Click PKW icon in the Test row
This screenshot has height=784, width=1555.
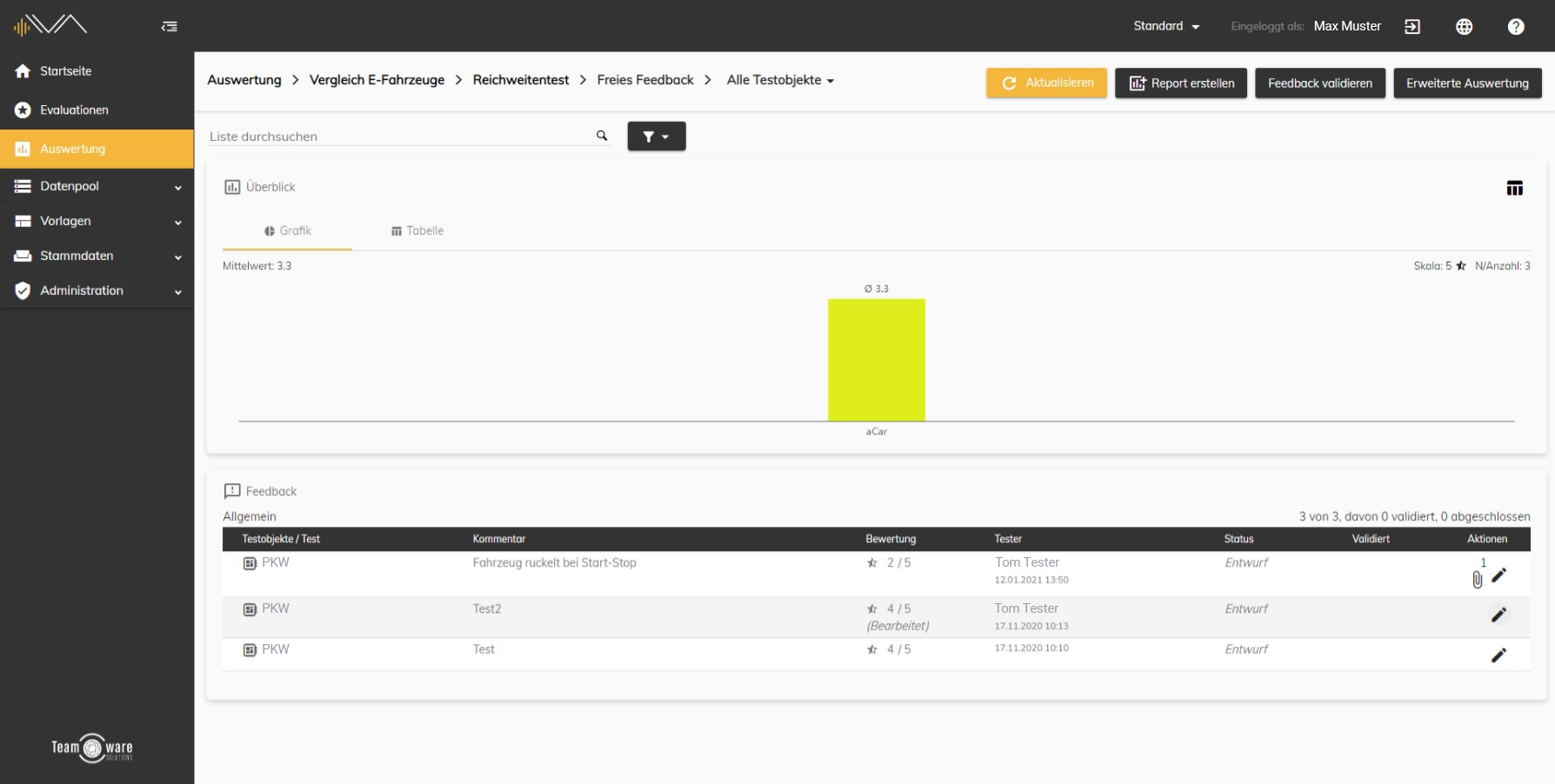pos(250,650)
